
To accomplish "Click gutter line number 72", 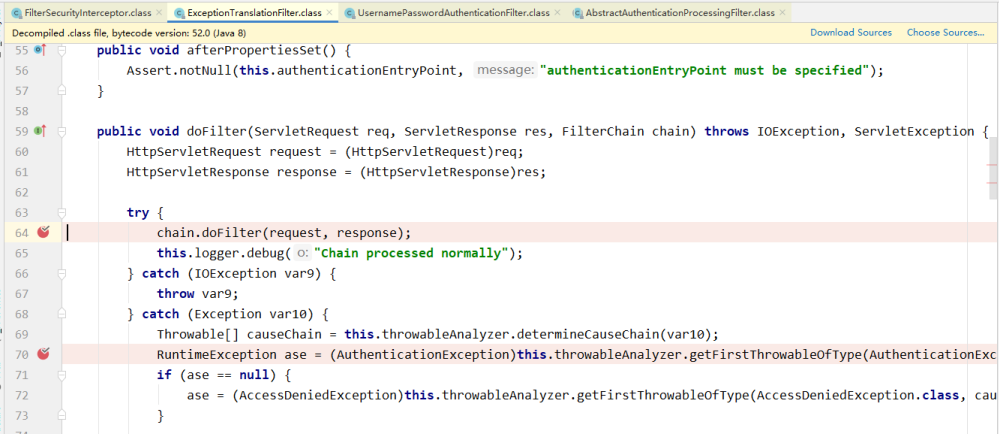I will 21,395.
